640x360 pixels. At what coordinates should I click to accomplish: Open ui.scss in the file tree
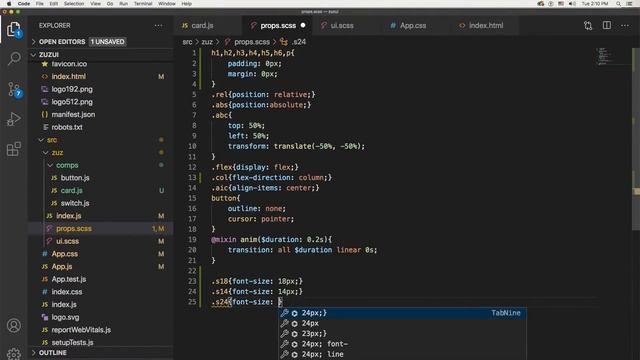(x=67, y=241)
